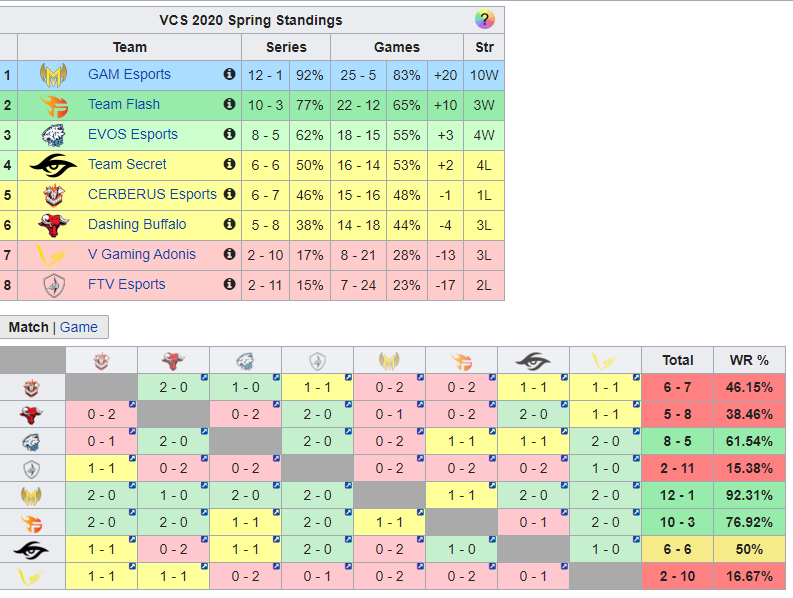Click the EVOS Esports logo in standings
Viewport: 793px width, 598px height.
click(53, 135)
